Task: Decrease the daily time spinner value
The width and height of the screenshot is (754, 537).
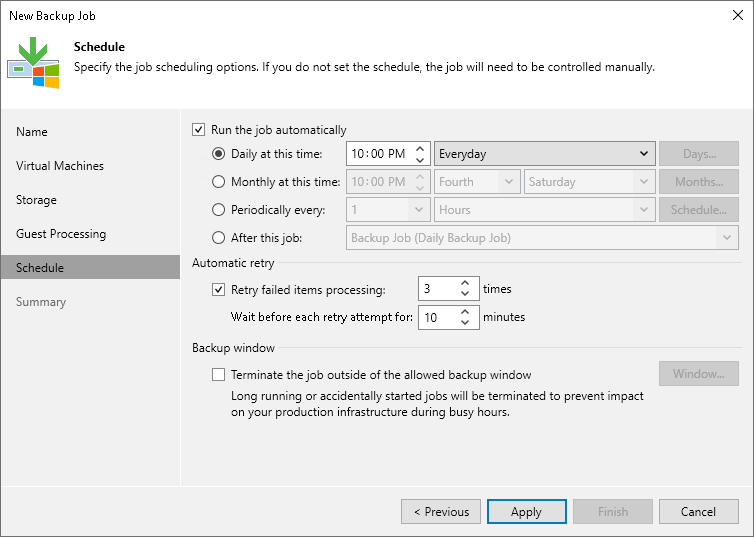Action: (421, 159)
